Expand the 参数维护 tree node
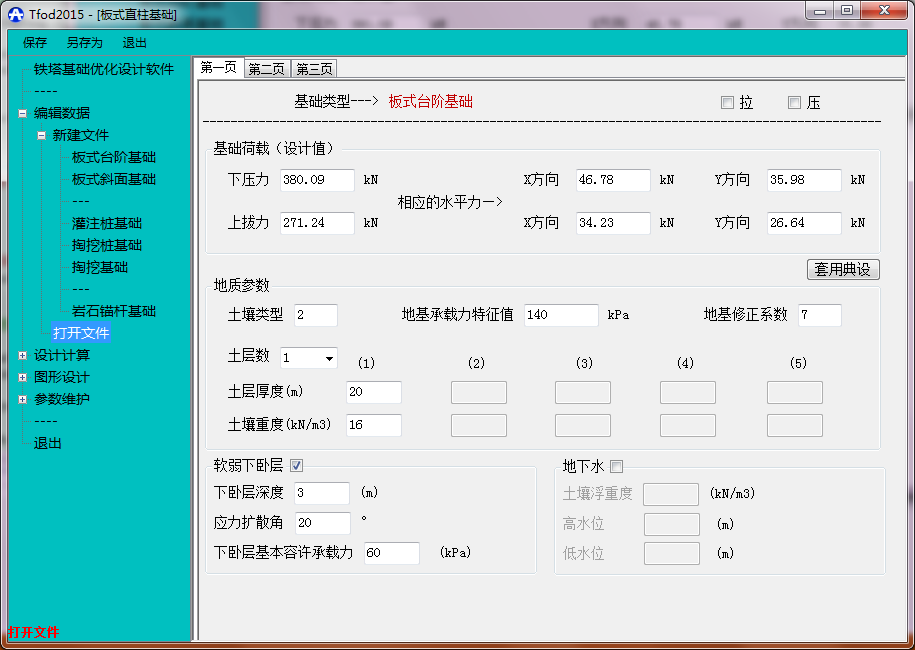This screenshot has height=650, width=915. click(23, 400)
